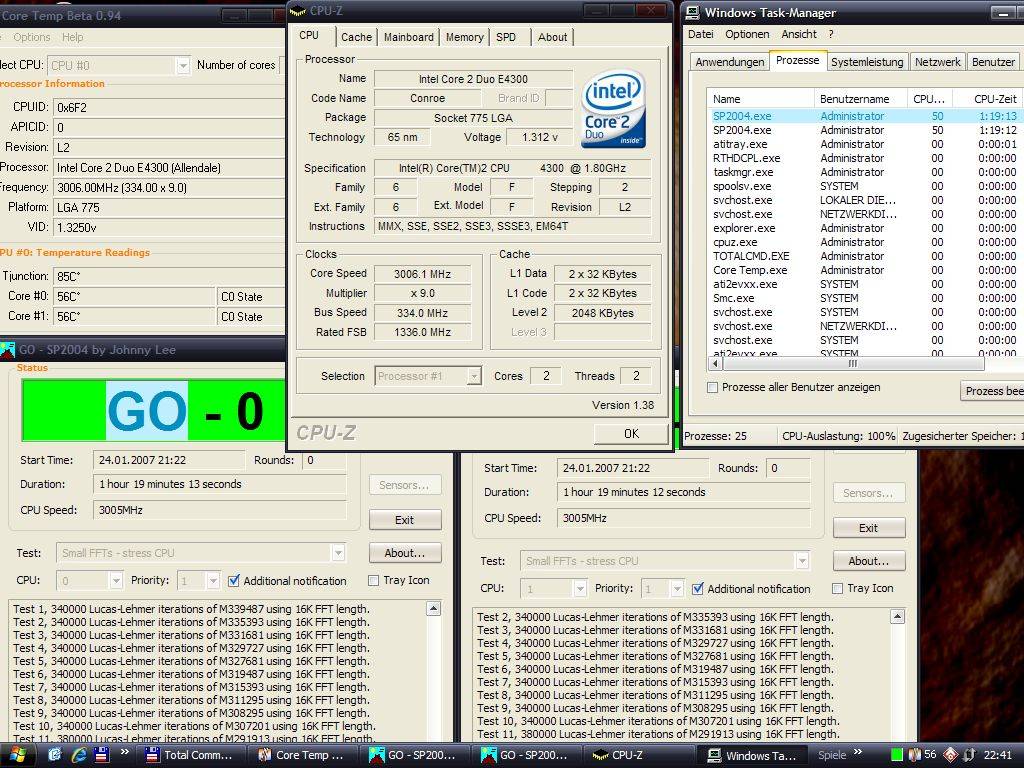Activate the Windows Task-Manager taskbar button

753,756
